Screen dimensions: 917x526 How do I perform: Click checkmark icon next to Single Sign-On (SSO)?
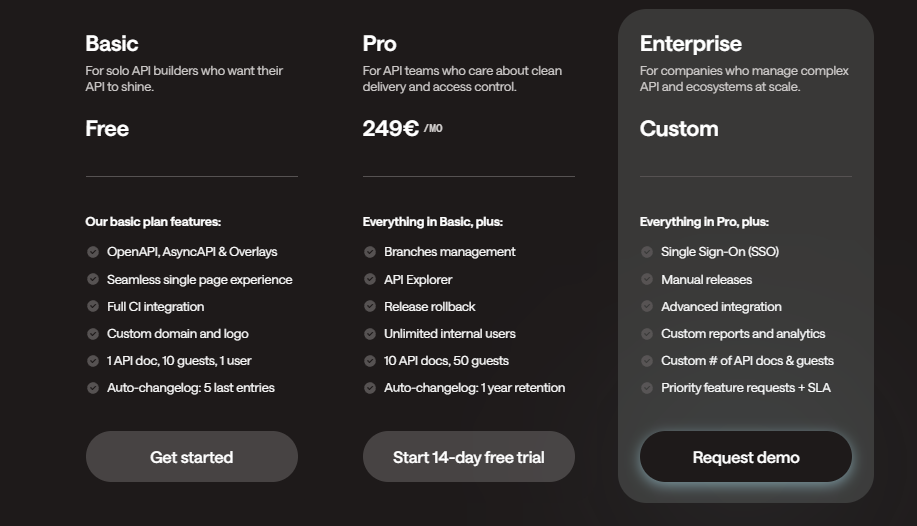(x=647, y=252)
